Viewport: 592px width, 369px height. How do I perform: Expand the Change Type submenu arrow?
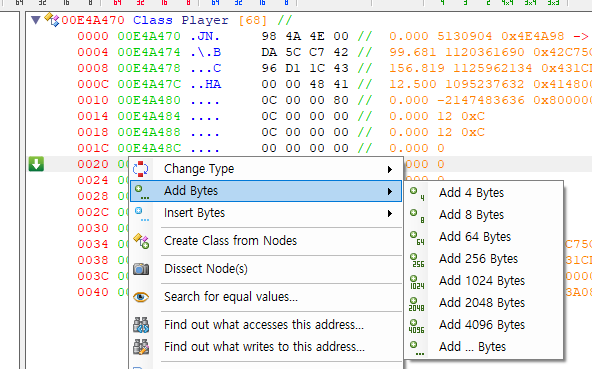point(390,169)
